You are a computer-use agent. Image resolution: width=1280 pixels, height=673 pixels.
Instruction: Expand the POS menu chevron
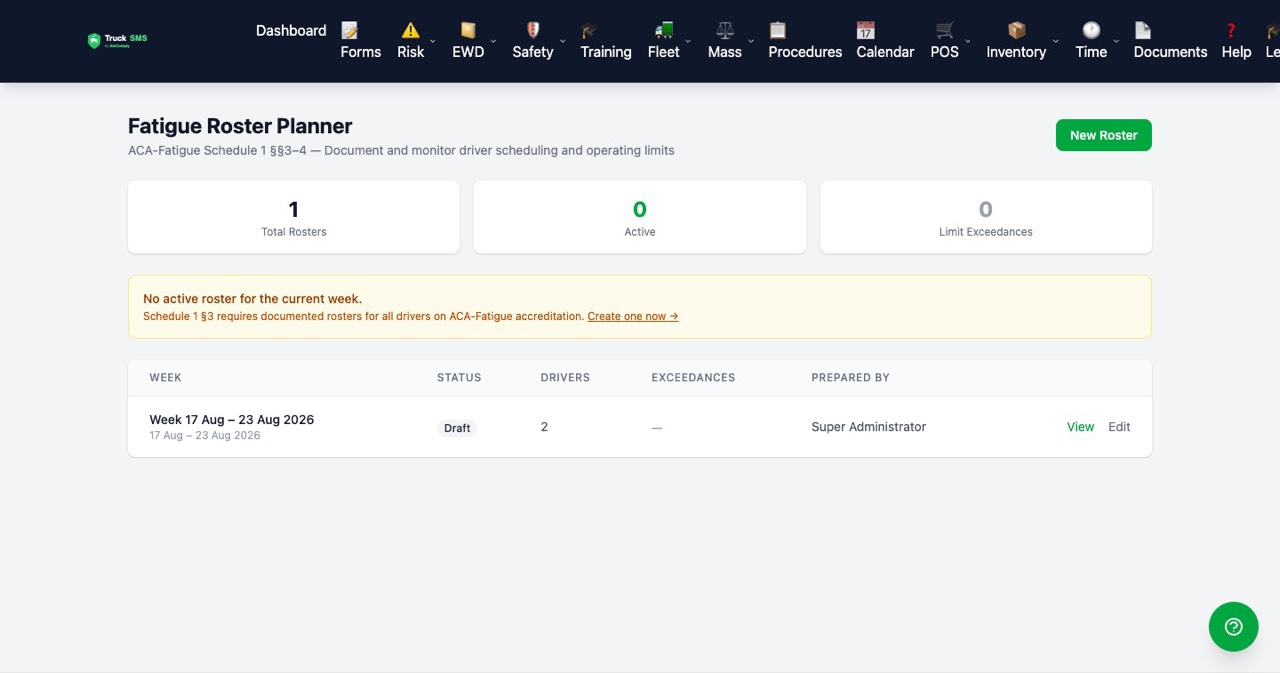pyautogui.click(x=968, y=41)
